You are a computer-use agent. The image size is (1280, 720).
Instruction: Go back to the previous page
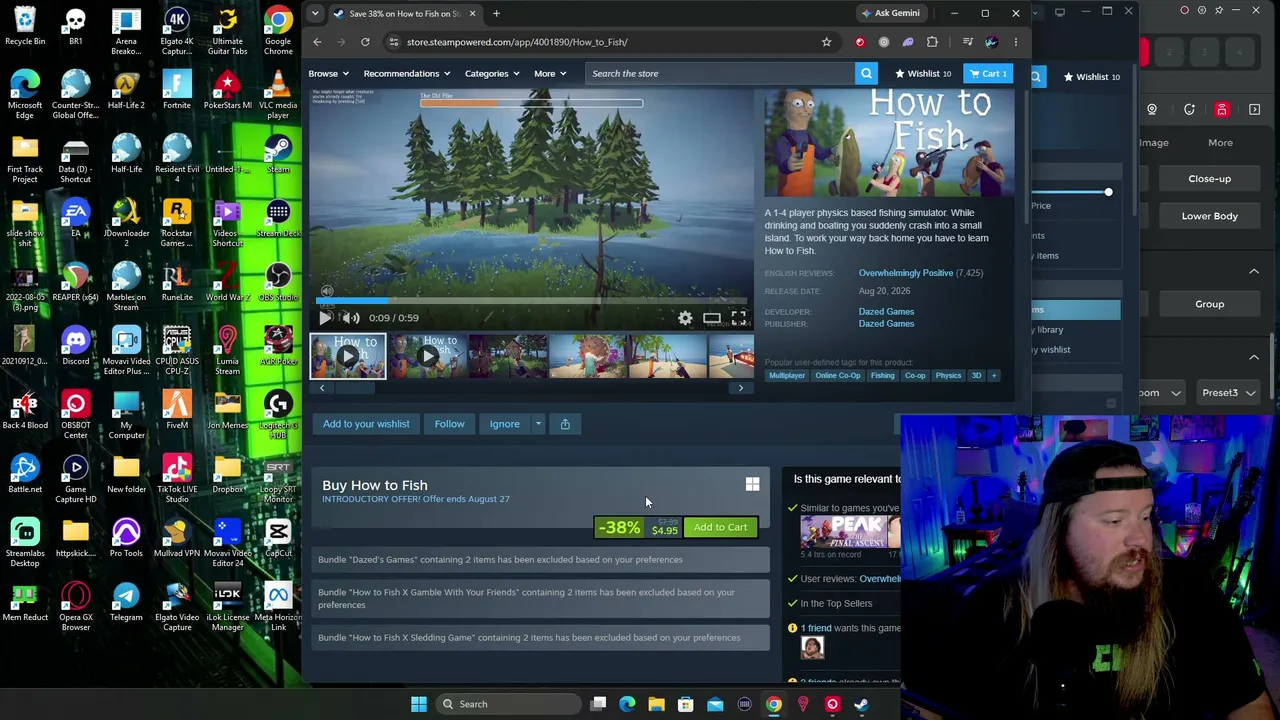(317, 42)
